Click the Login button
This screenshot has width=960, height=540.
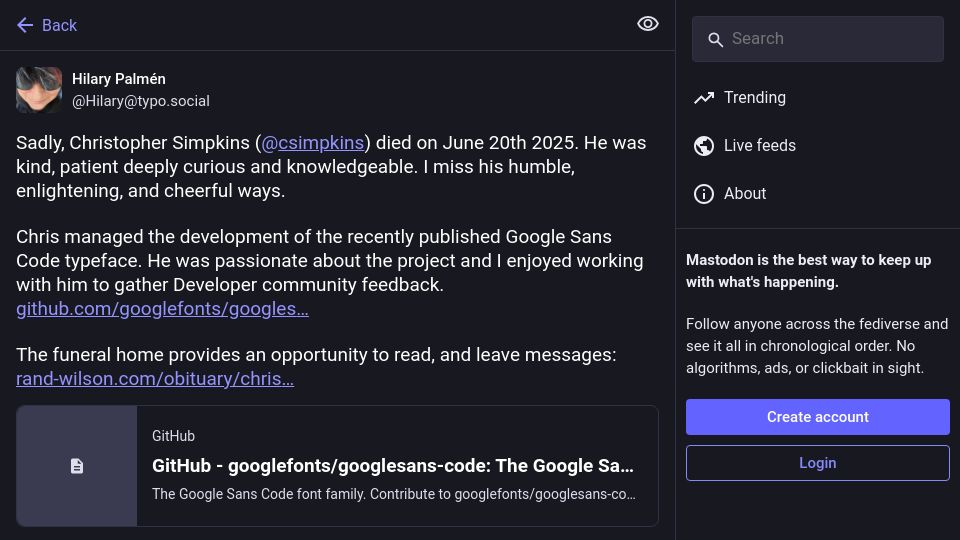818,463
